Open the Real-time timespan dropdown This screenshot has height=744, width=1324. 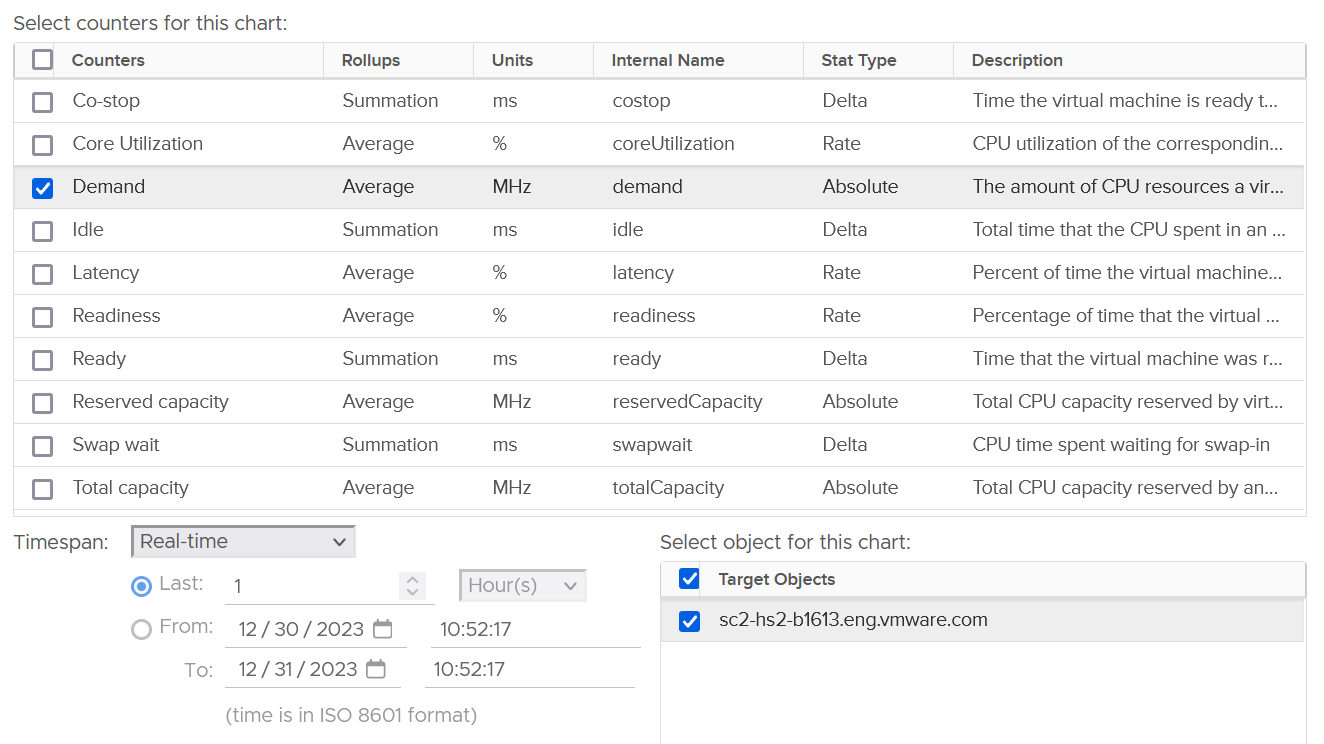coord(243,542)
